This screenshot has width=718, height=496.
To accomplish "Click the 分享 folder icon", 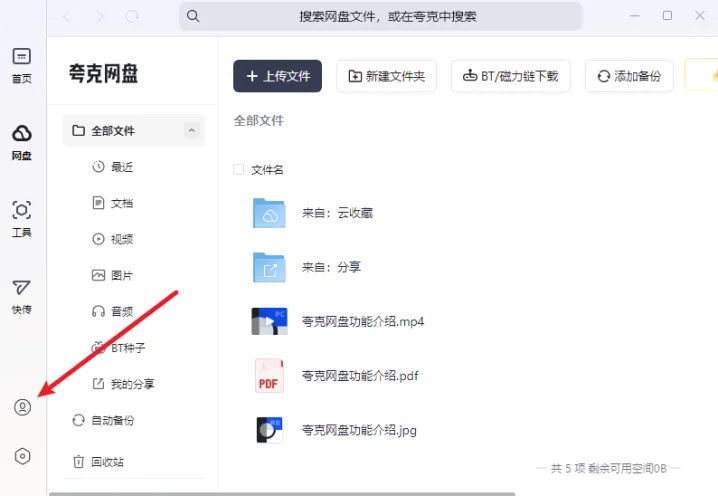I will [269, 267].
